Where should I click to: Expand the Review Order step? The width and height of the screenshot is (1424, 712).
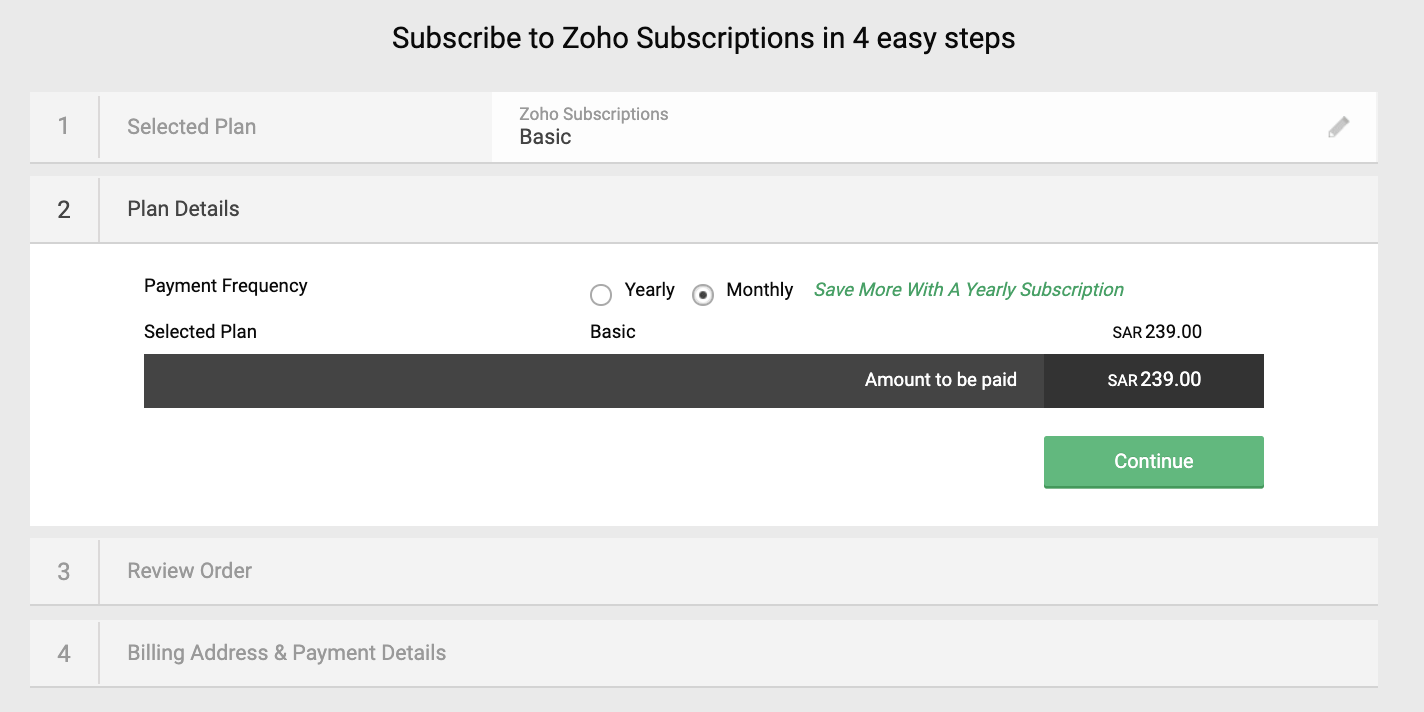pyautogui.click(x=189, y=571)
